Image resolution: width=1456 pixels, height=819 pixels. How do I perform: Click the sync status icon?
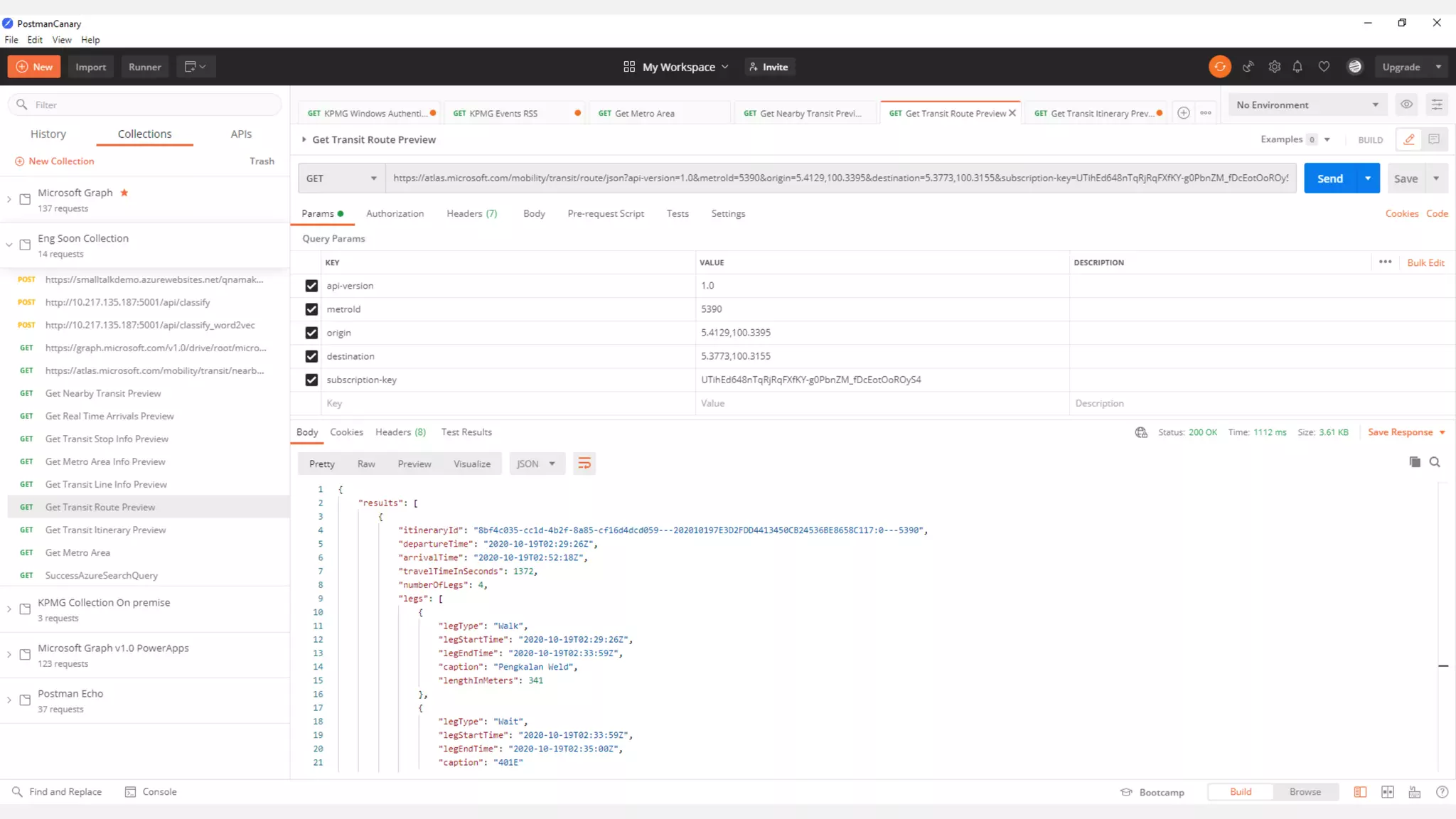(x=1220, y=67)
